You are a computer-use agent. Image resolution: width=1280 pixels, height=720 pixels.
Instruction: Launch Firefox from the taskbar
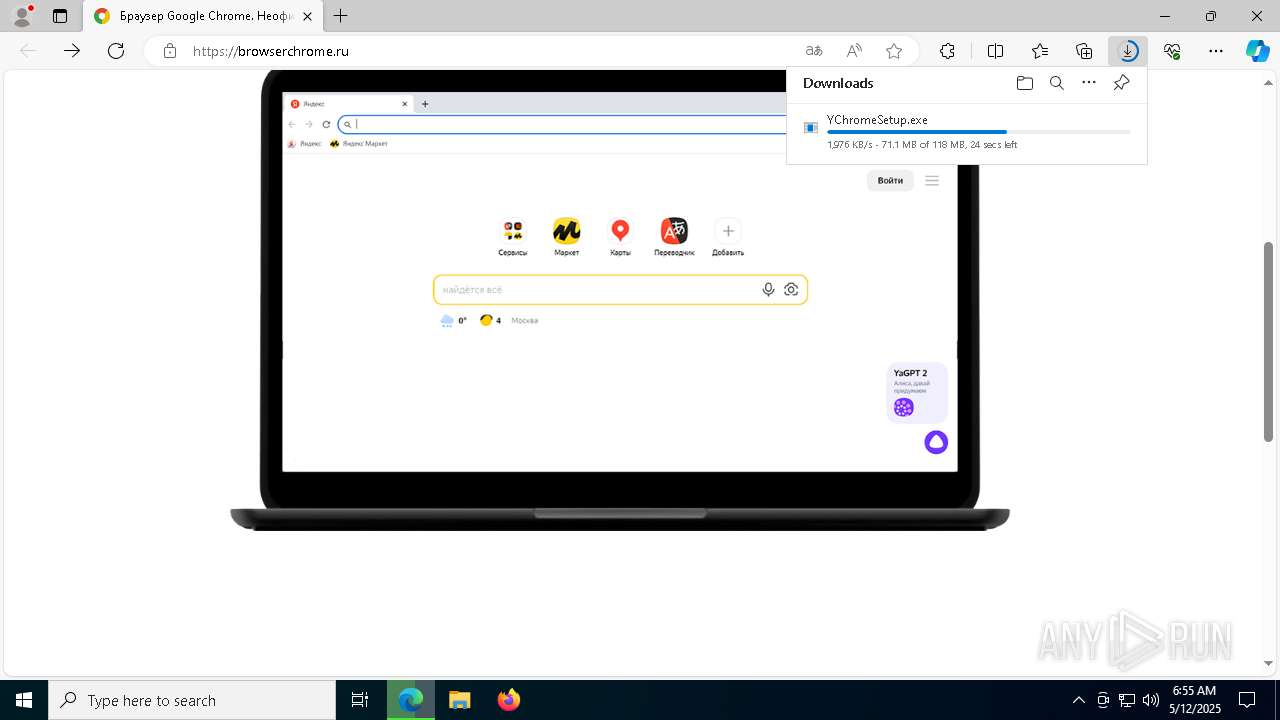point(509,700)
